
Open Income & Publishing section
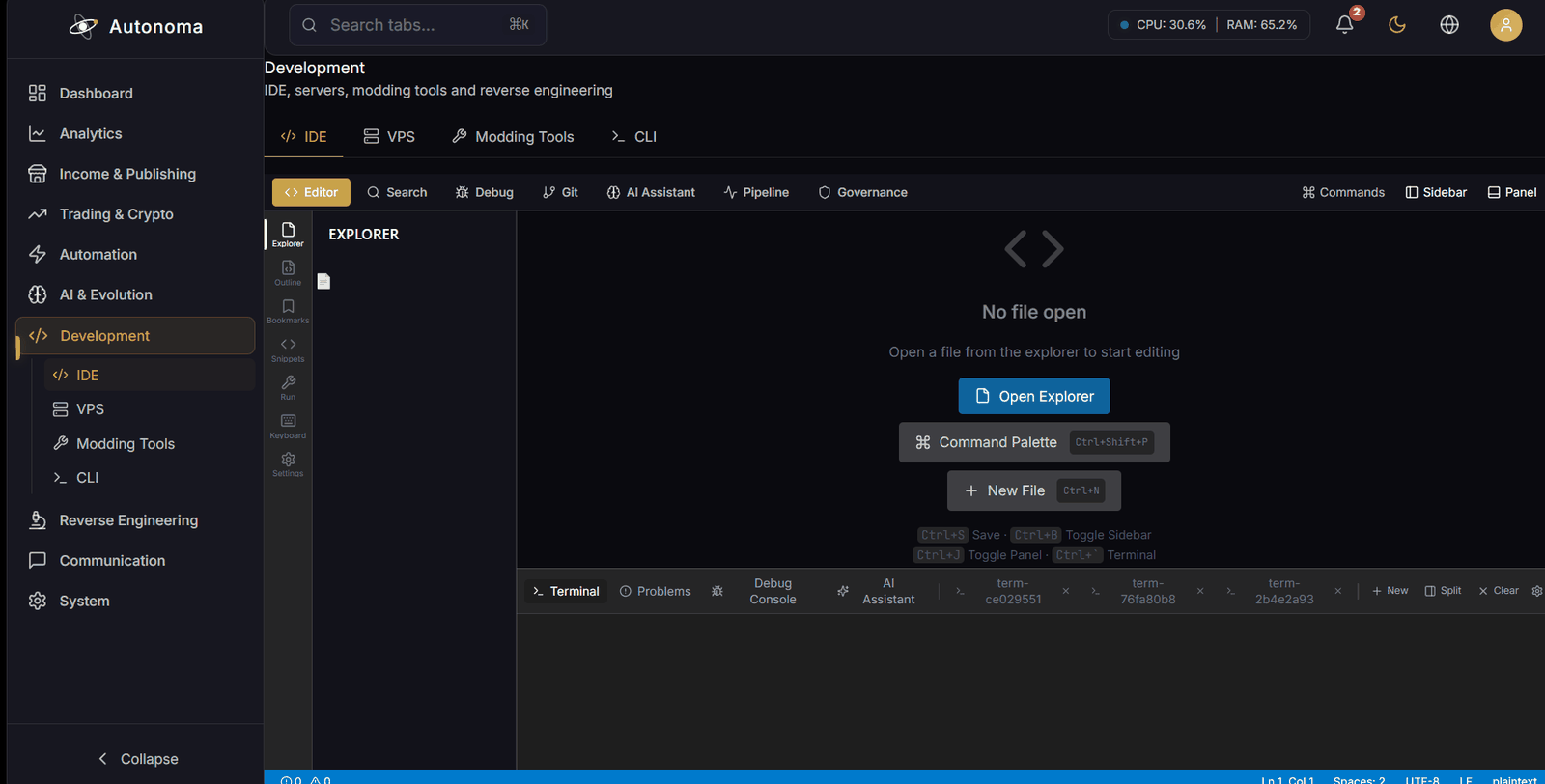pyautogui.click(x=135, y=174)
